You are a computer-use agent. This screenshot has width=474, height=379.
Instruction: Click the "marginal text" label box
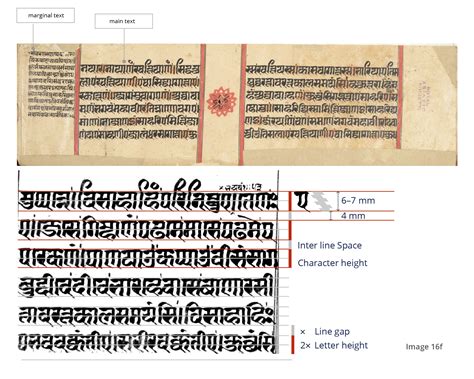(45, 15)
